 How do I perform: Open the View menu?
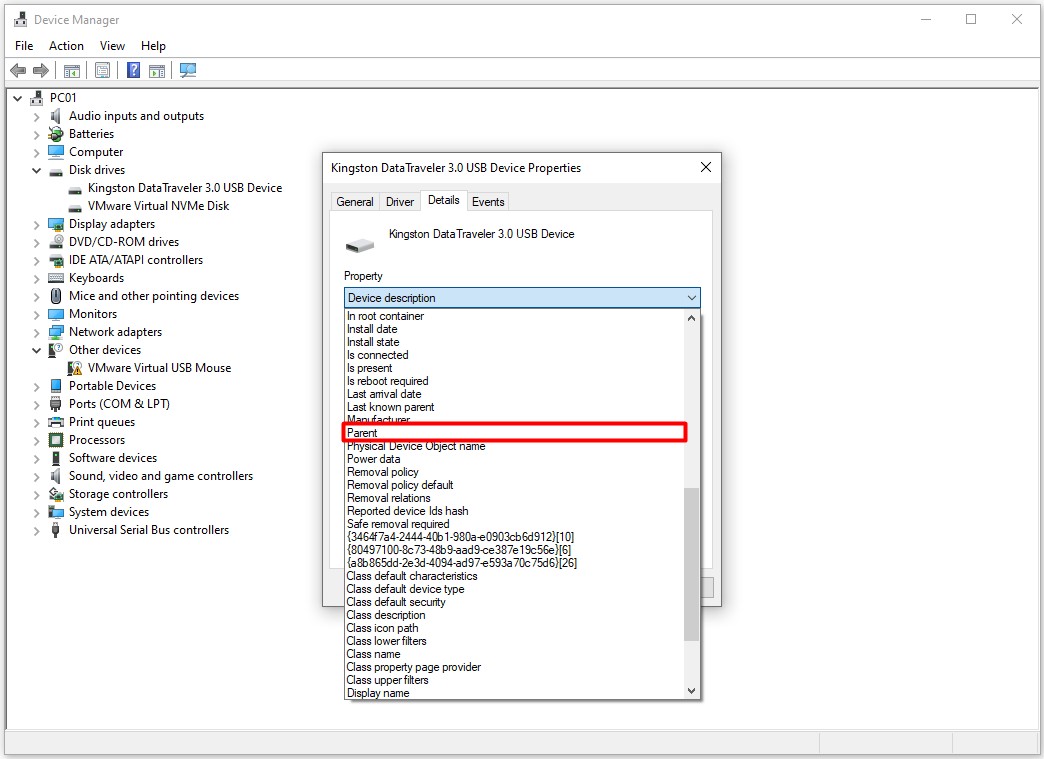[x=113, y=46]
